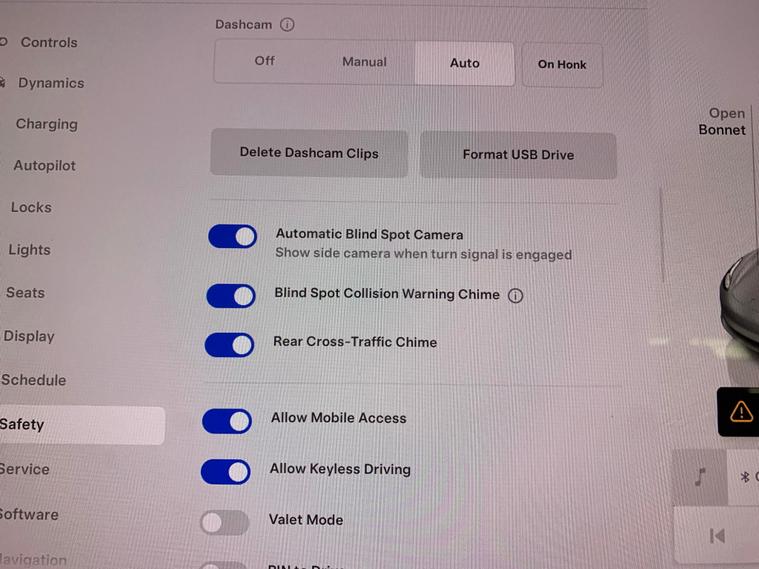Turn off Allow Mobile Access
This screenshot has width=759, height=569.
[227, 421]
